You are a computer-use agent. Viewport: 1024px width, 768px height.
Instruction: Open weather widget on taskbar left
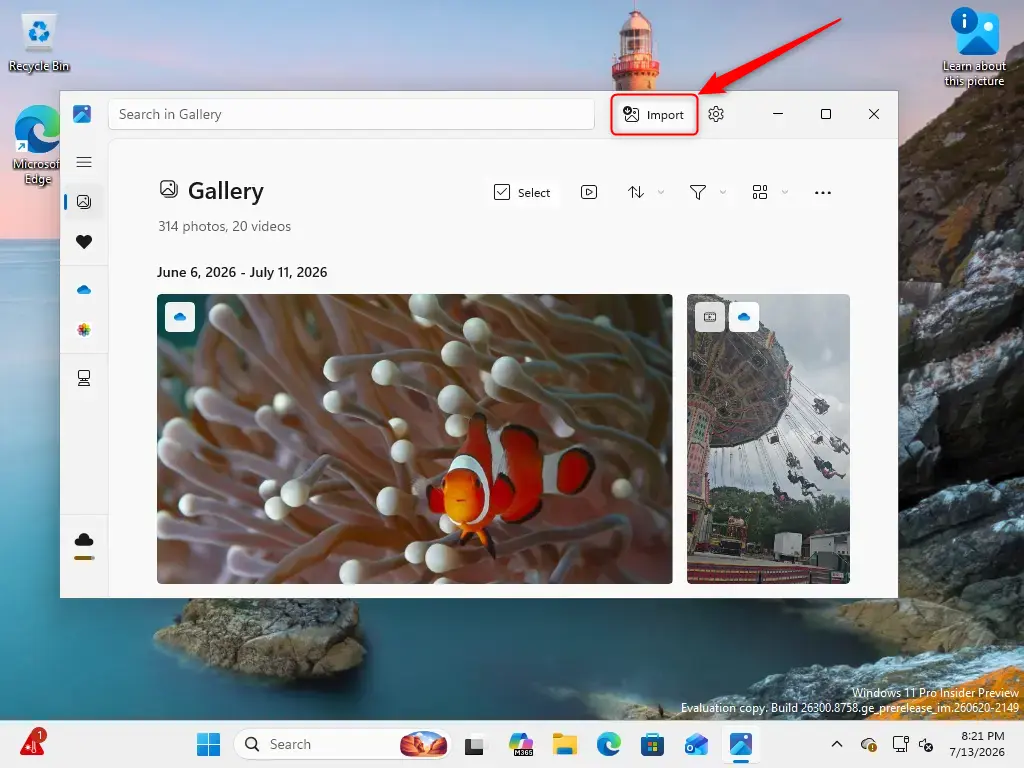tap(32, 743)
